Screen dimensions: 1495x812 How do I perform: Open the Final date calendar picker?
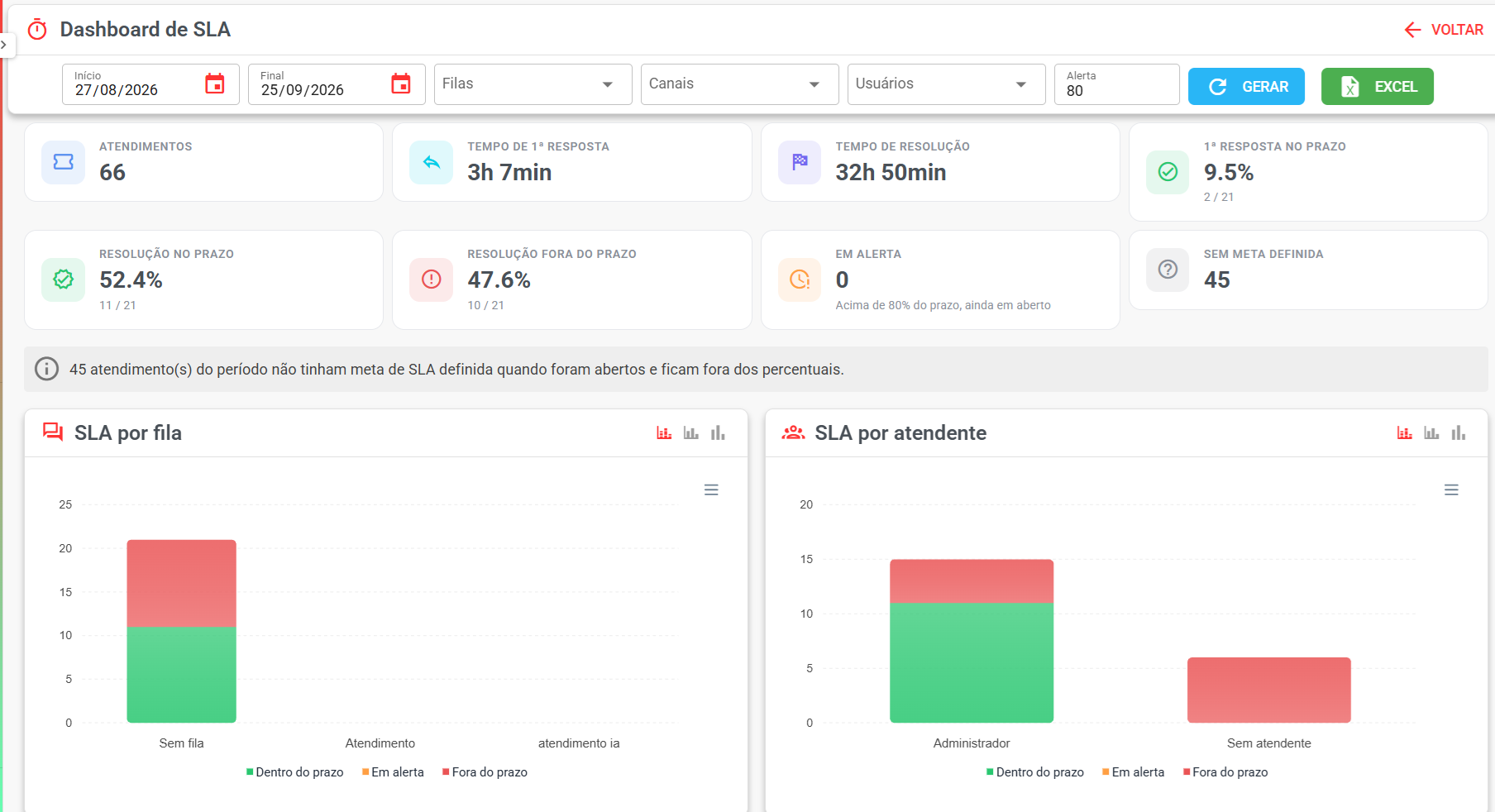click(x=401, y=84)
